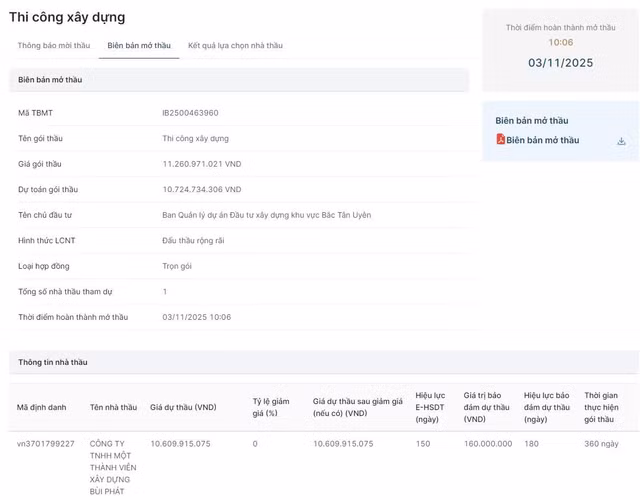Click the page title Thi công xây dựng

(67, 17)
